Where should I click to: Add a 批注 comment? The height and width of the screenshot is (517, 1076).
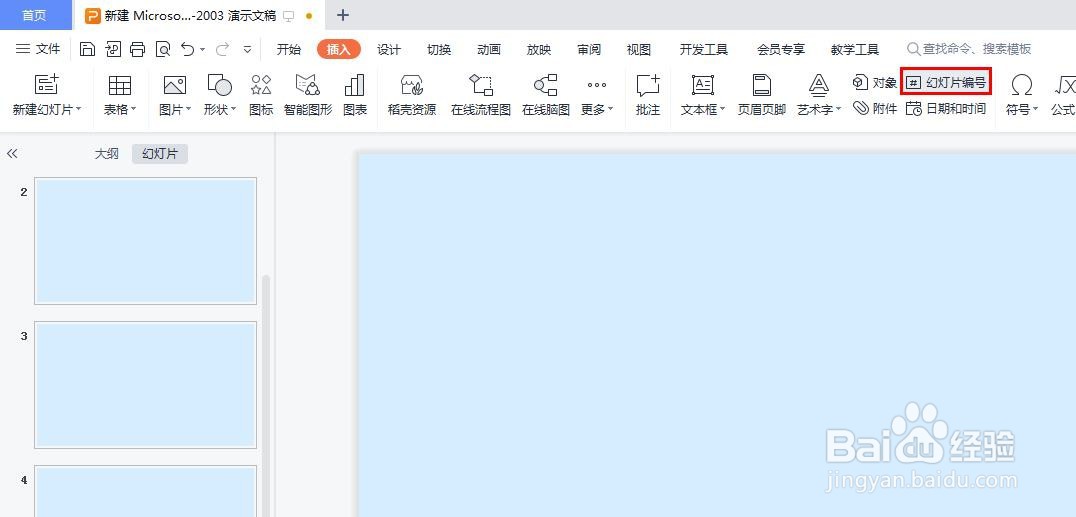(648, 95)
